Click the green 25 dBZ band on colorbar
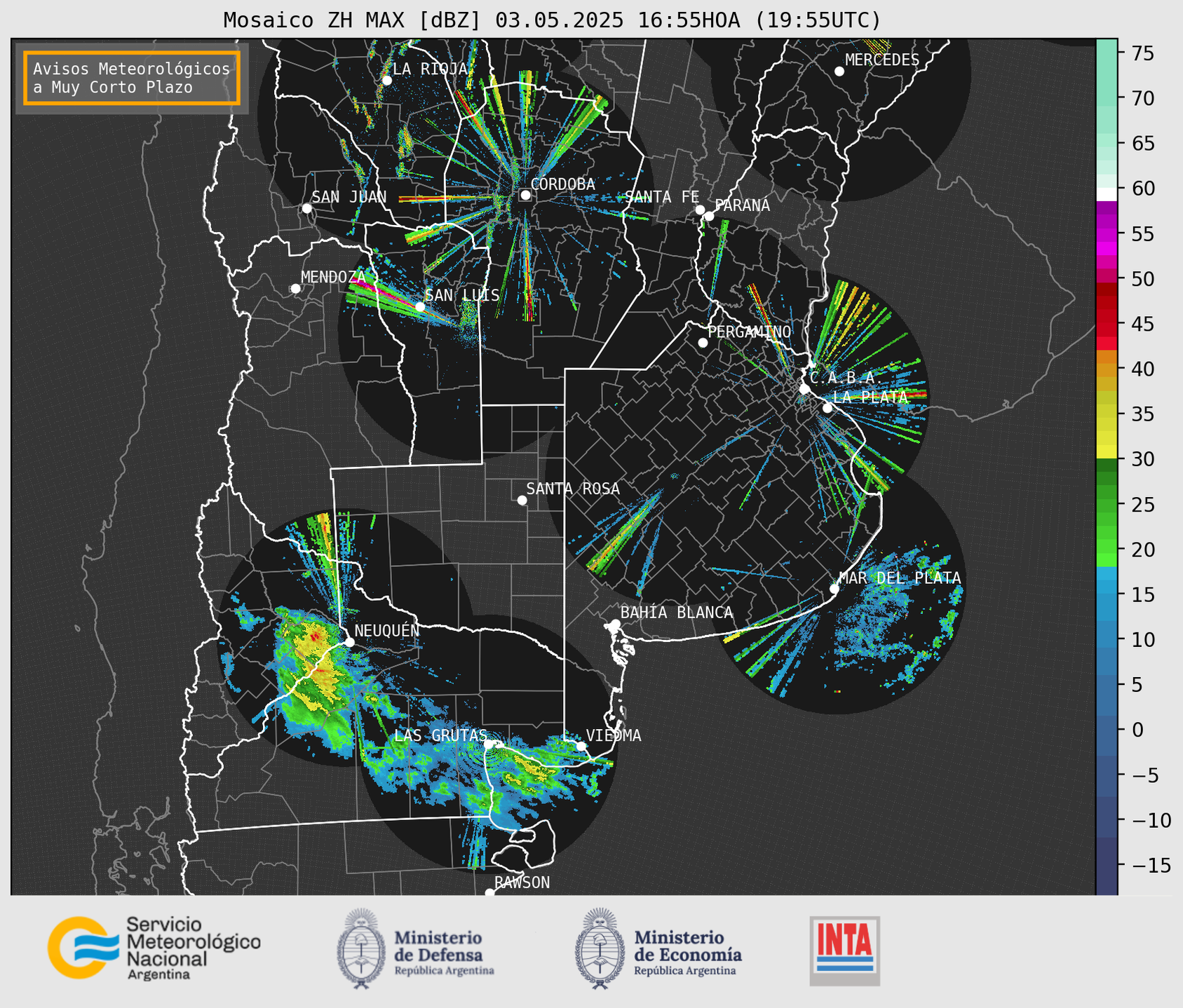Screen dimensions: 1183x1008 coord(1107,504)
